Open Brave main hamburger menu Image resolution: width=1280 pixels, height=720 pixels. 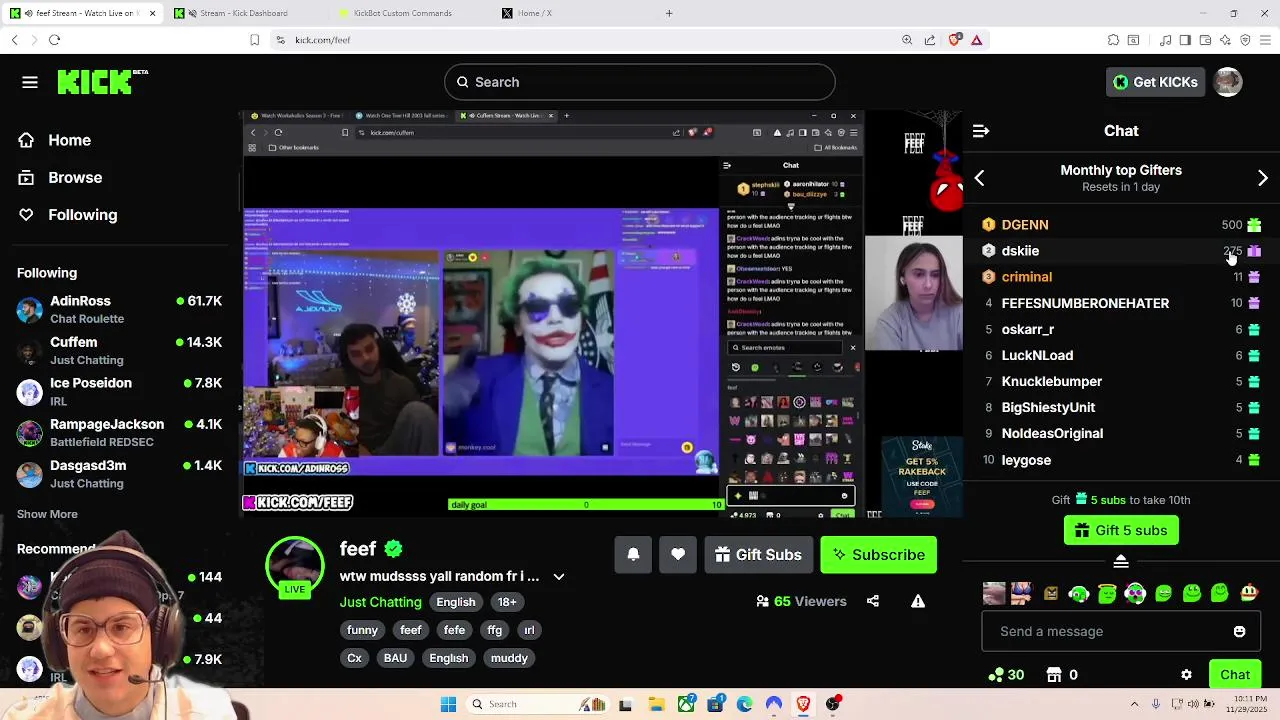tap(1265, 40)
